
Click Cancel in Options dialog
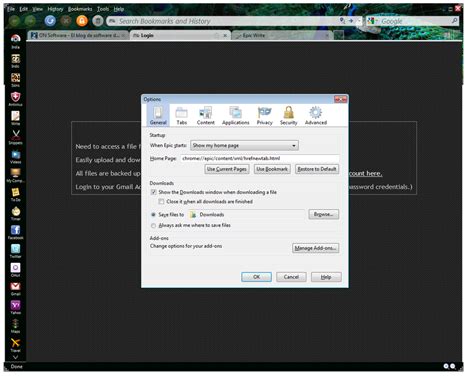click(291, 277)
